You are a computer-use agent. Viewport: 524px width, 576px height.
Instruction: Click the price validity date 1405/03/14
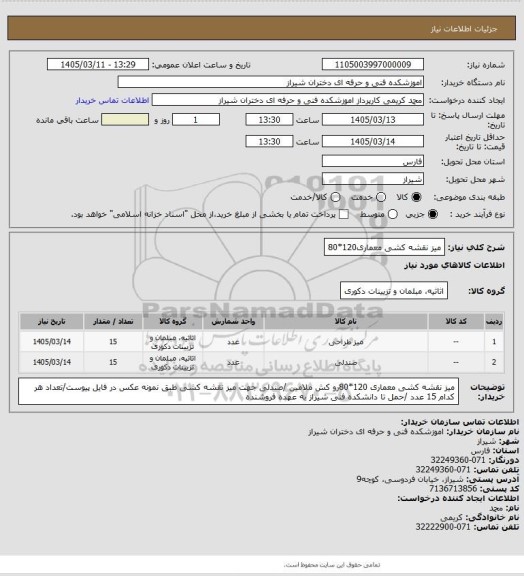click(x=373, y=141)
